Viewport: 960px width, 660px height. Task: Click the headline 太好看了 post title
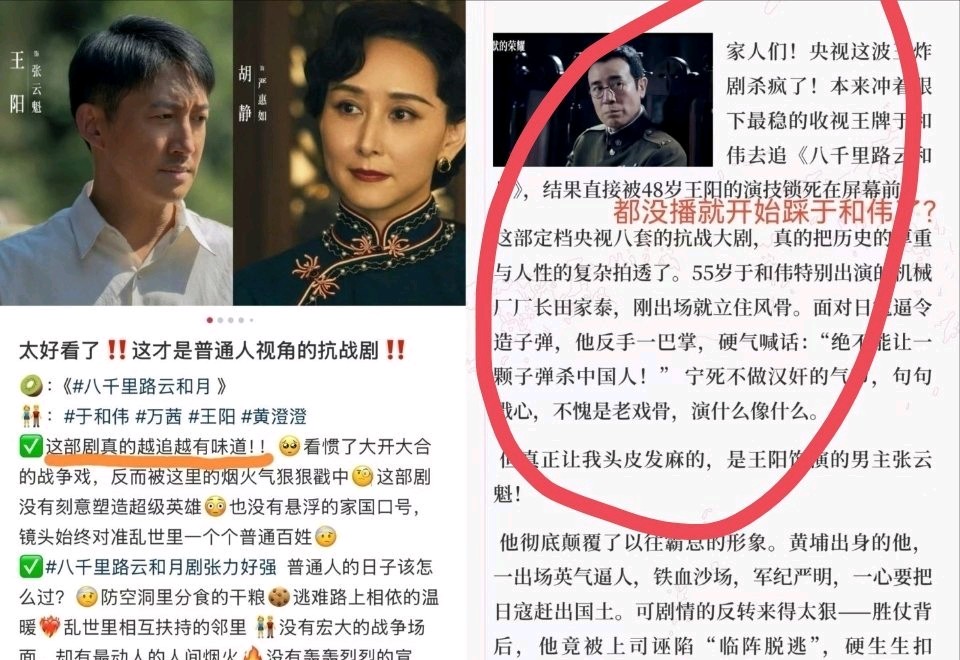click(212, 351)
